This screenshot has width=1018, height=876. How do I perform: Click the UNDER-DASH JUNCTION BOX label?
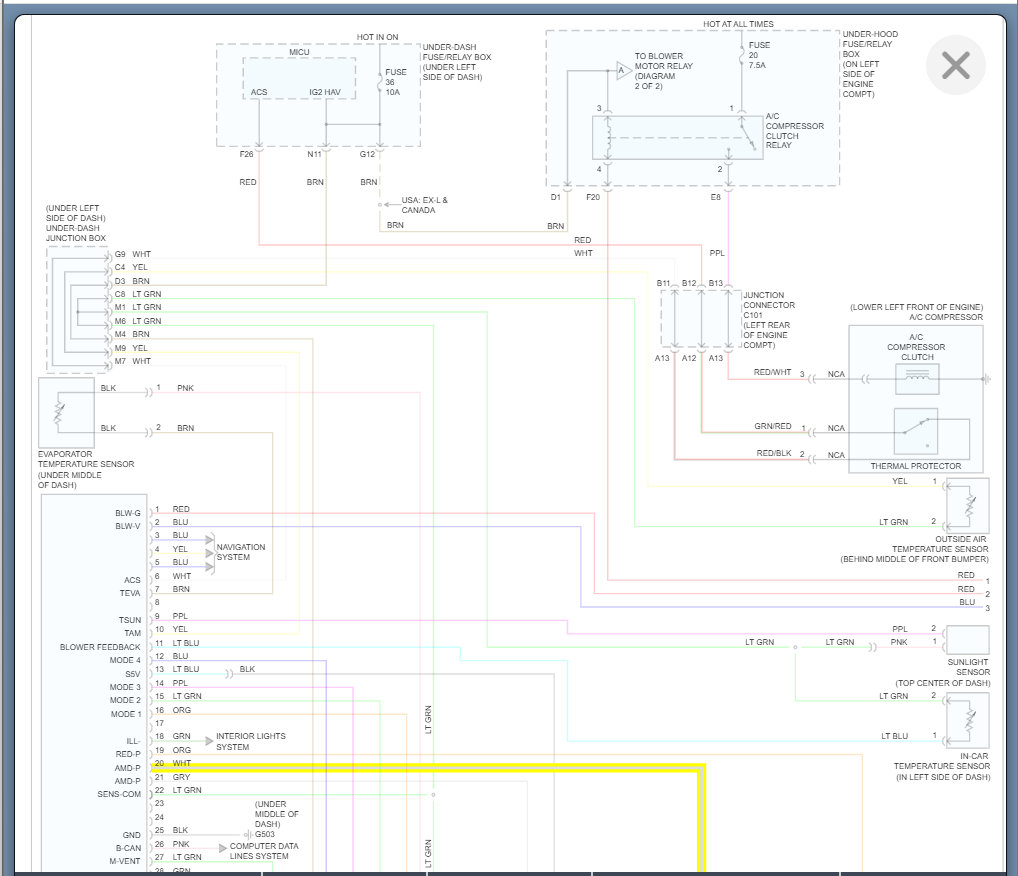(x=75, y=223)
